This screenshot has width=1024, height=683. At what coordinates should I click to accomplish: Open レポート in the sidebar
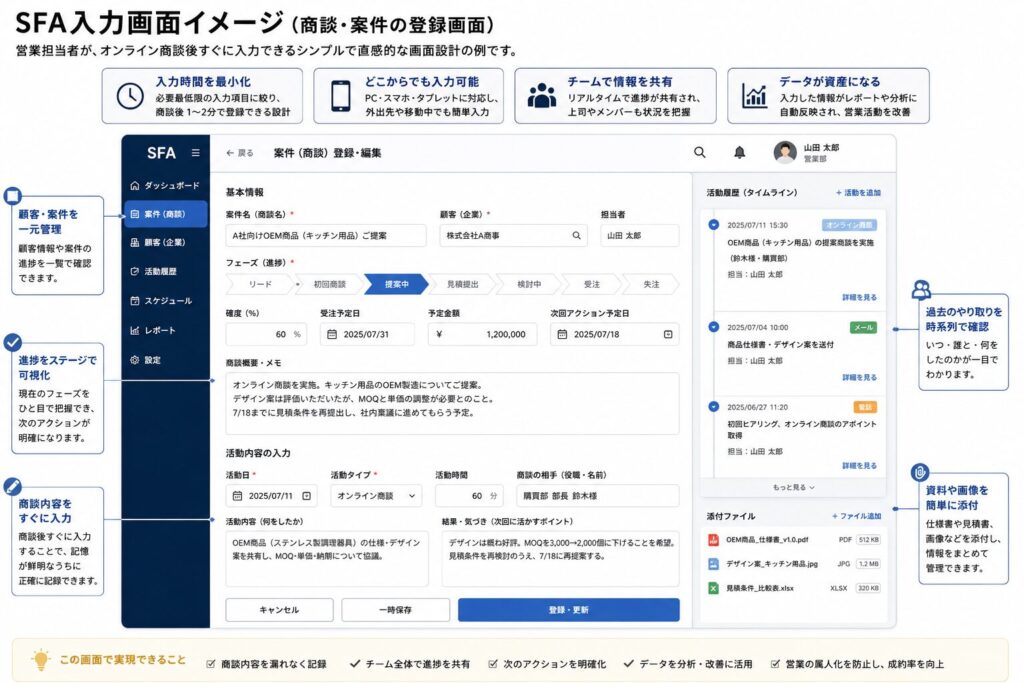165,330
